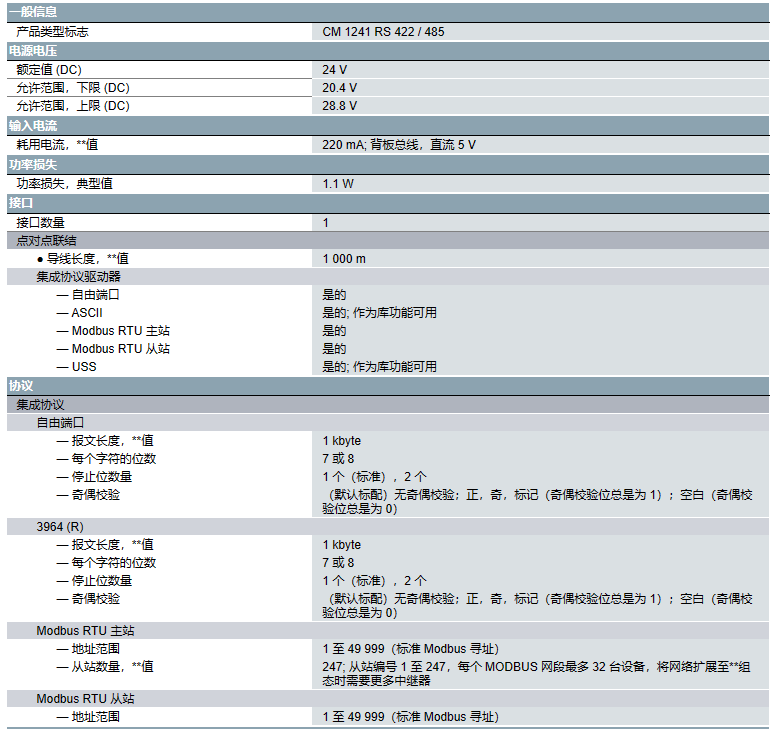The width and height of the screenshot is (772, 729).
Task: Select the '功率损失，典型值' label
Action: [64, 184]
